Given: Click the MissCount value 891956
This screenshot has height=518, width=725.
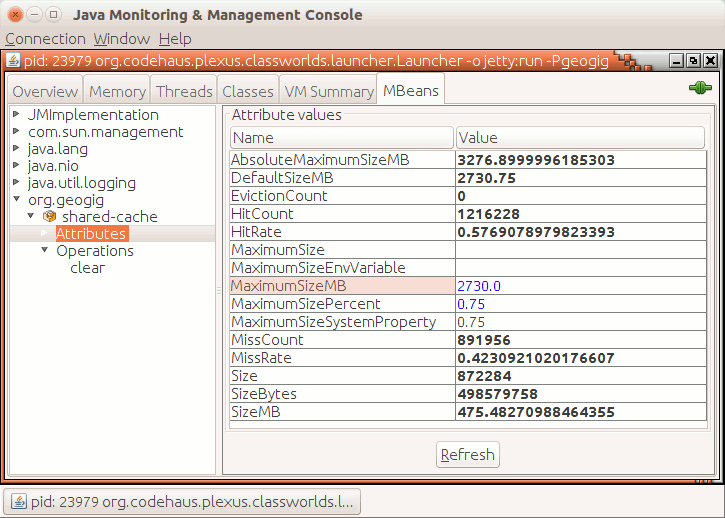Looking at the screenshot, I should (x=581, y=340).
